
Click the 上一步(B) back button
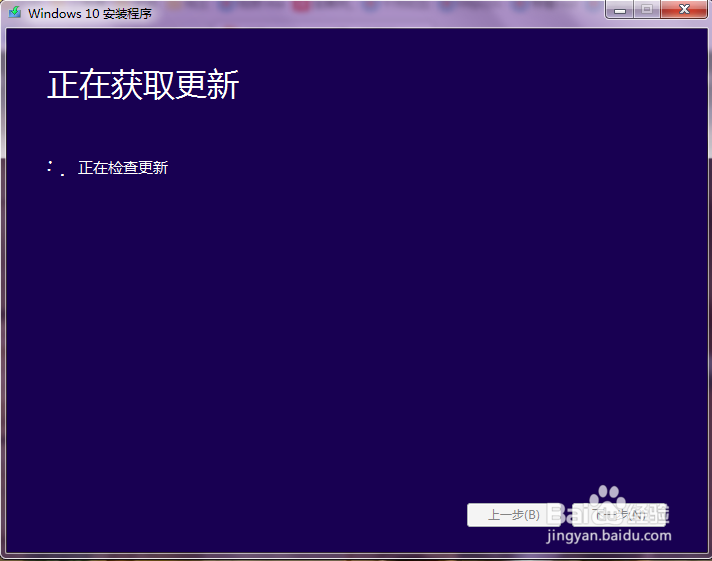513,515
